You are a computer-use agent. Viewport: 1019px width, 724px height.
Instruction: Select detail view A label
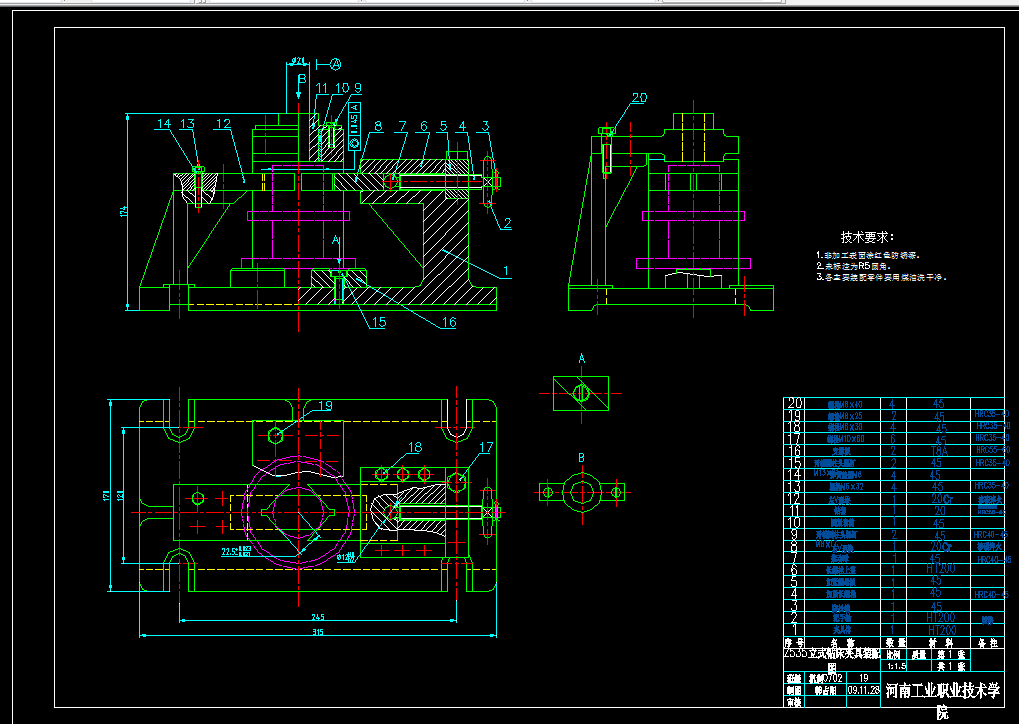(581, 357)
